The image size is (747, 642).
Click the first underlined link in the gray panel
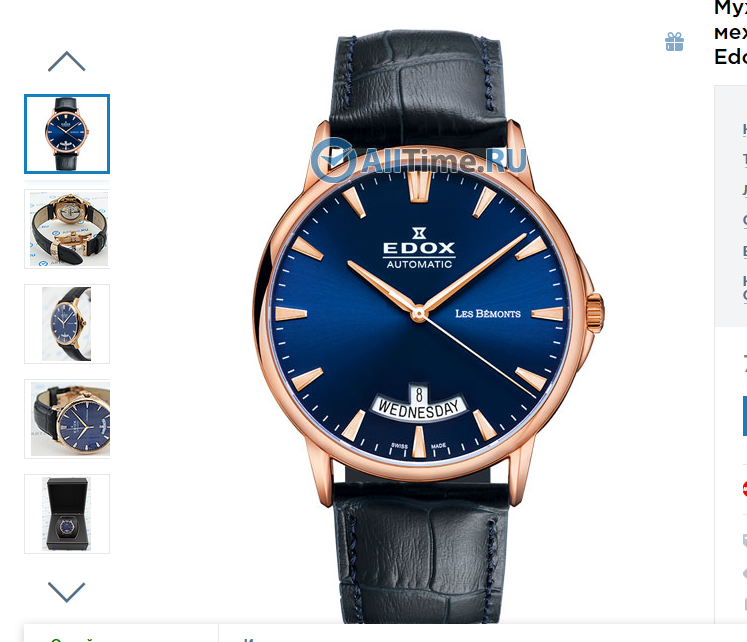pos(745,129)
